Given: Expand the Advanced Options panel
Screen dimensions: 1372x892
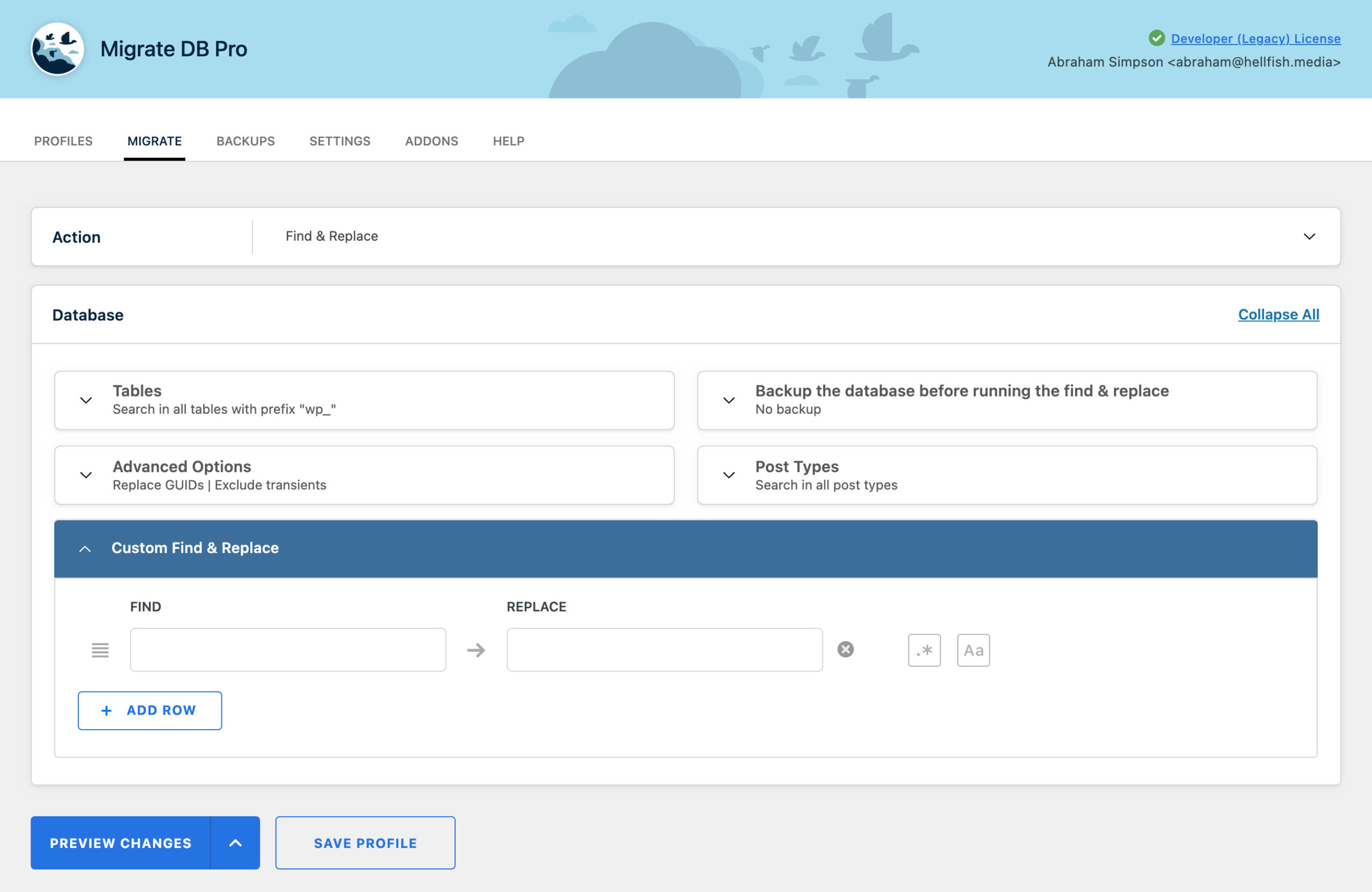Looking at the screenshot, I should (86, 475).
